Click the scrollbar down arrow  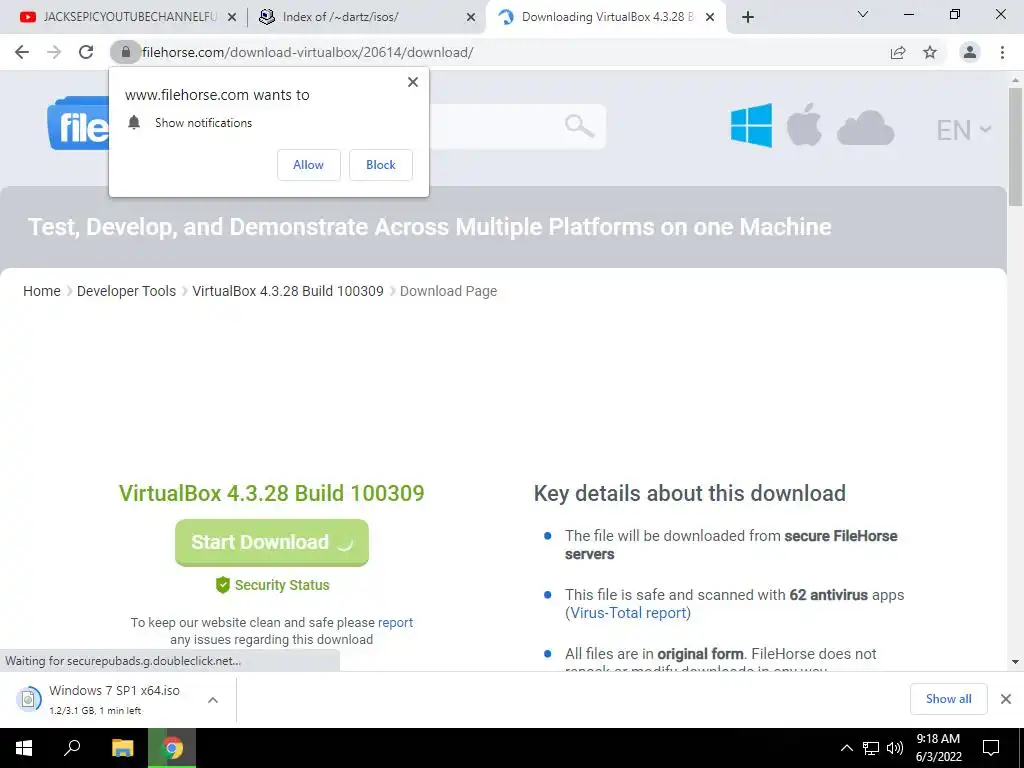[1015, 662]
